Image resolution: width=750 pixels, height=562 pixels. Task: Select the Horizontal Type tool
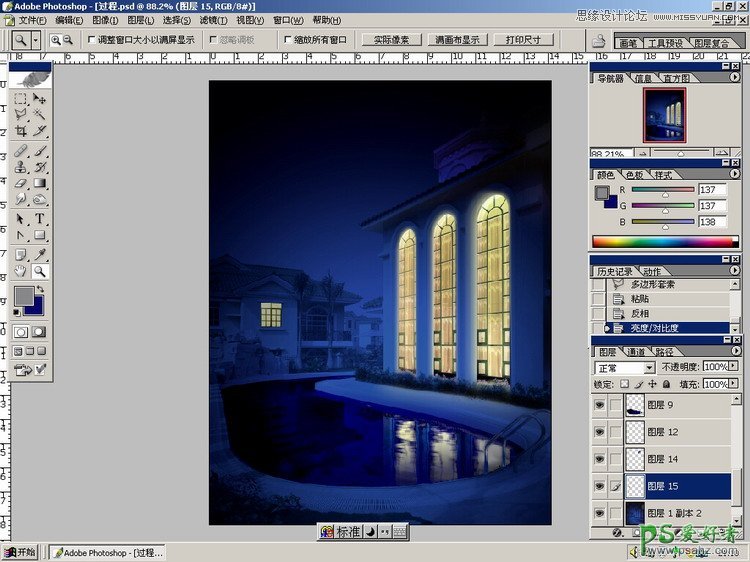tap(40, 219)
